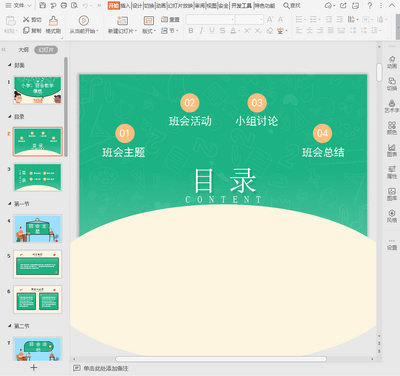400x376 pixels.
Task: Open the Animation (动画) side panel icon
Action: [392, 62]
